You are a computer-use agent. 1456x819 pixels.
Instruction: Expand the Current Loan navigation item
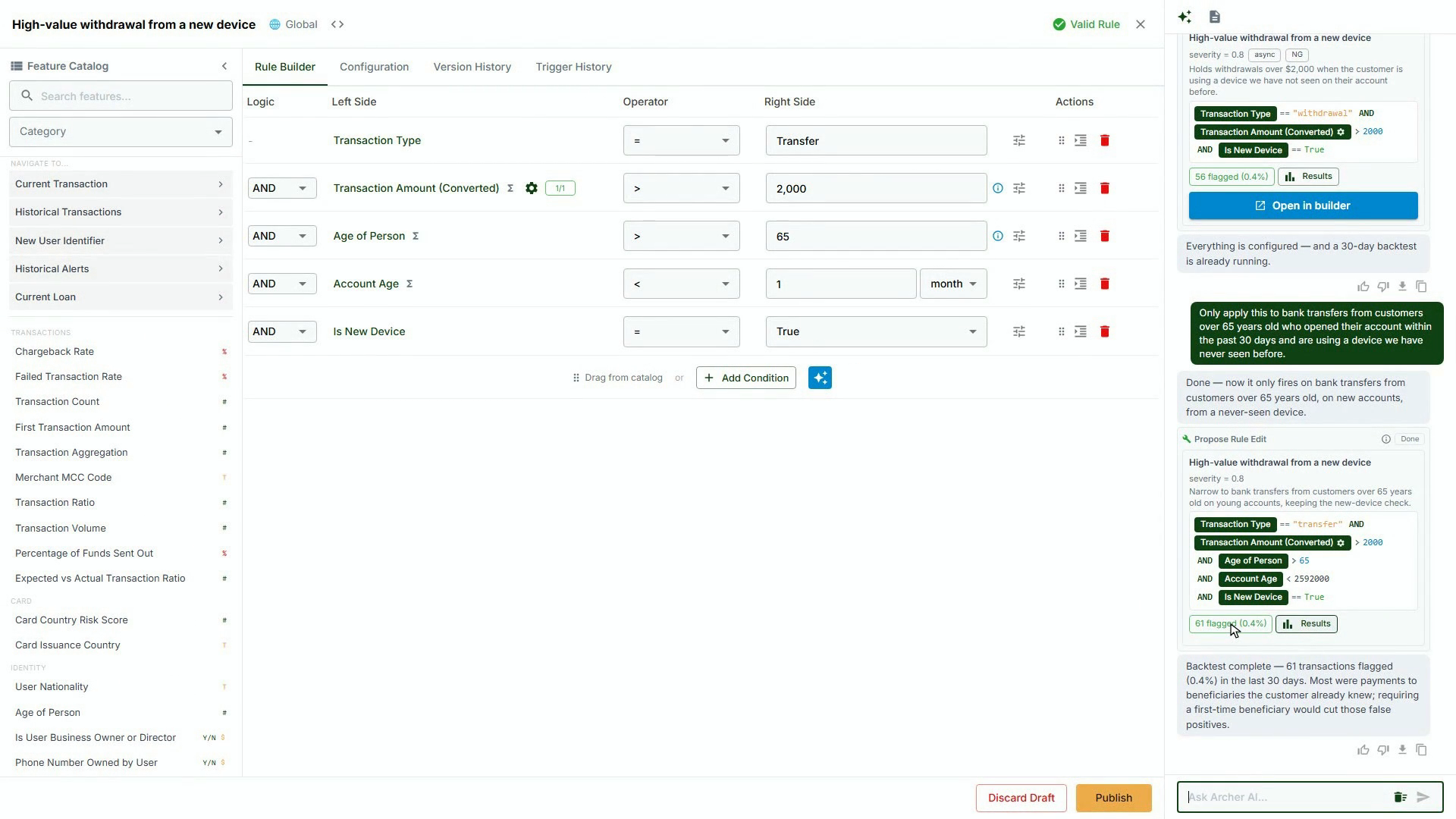coord(121,297)
